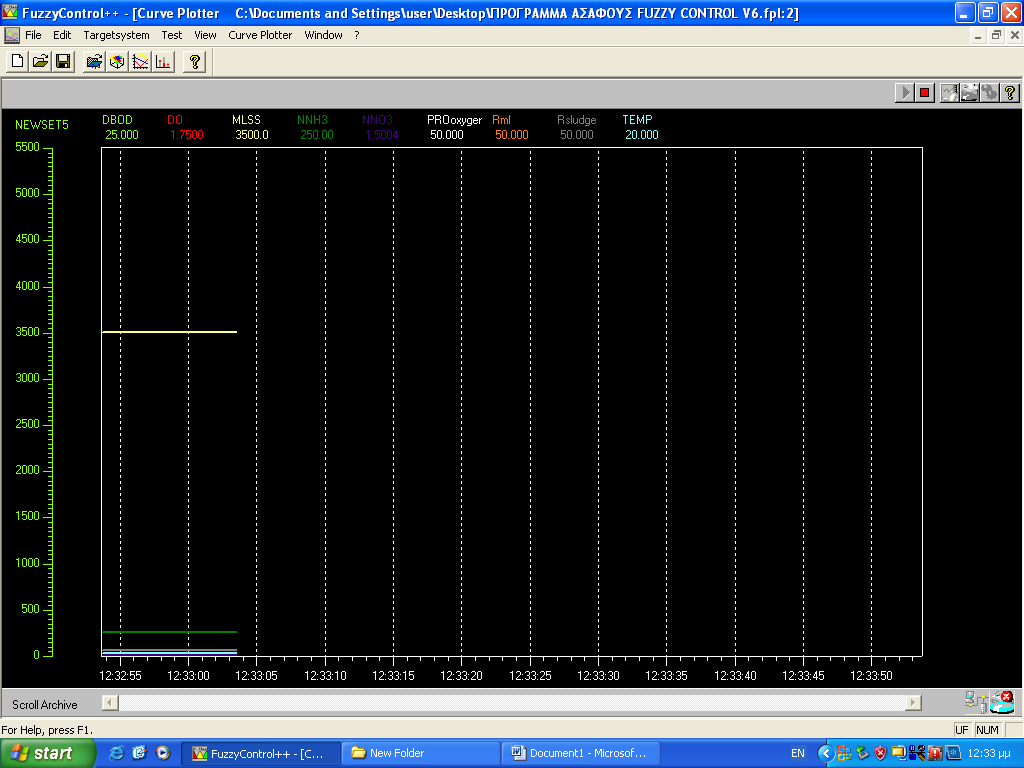
Task: Open the Targetsystem menu
Action: [x=116, y=35]
